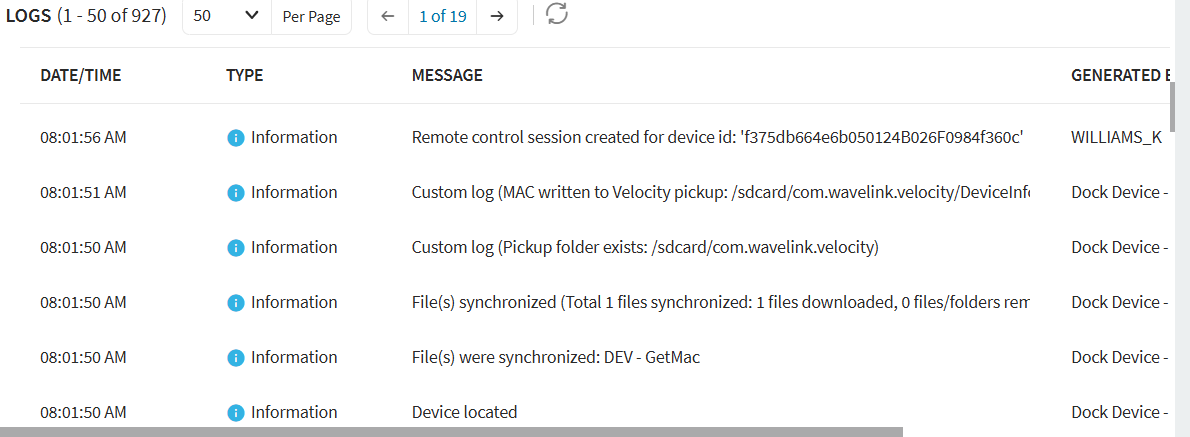Image resolution: width=1190 pixels, height=437 pixels.
Task: Go to previous page arrow
Action: pyautogui.click(x=388, y=16)
